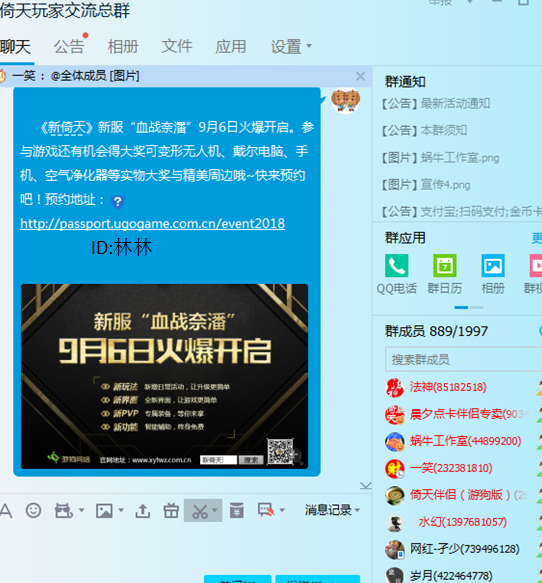This screenshot has height=583, width=542.
Task: Open the passport.ugogame.com.cn event2018 link
Action: click(152, 223)
